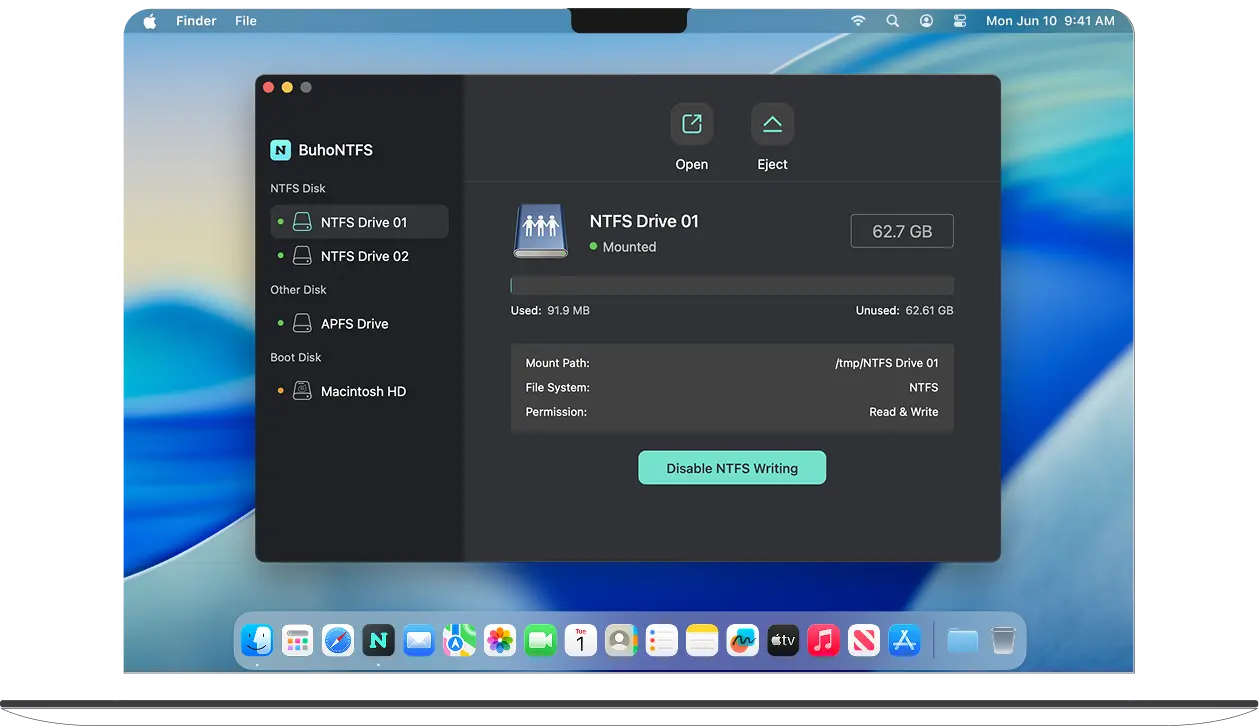Click the BuhoNTFS logo icon
This screenshot has height=728, width=1259.
coord(281,150)
